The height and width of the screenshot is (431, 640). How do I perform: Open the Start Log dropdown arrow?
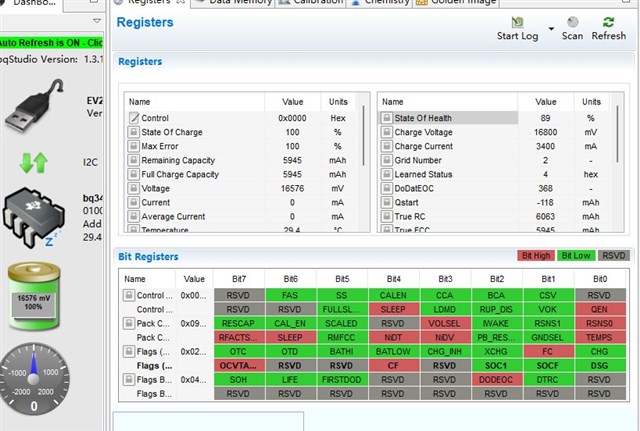coord(551,29)
